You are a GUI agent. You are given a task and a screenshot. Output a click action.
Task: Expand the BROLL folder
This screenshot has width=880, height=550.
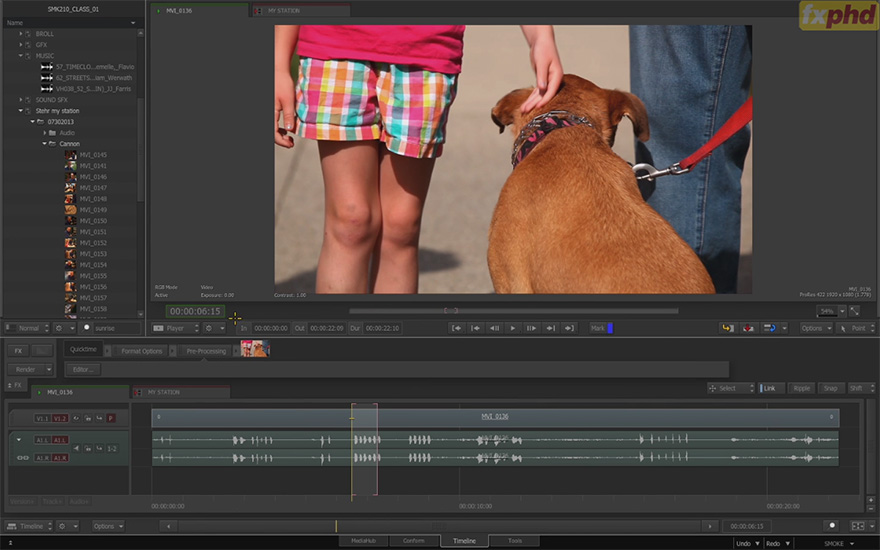point(21,34)
